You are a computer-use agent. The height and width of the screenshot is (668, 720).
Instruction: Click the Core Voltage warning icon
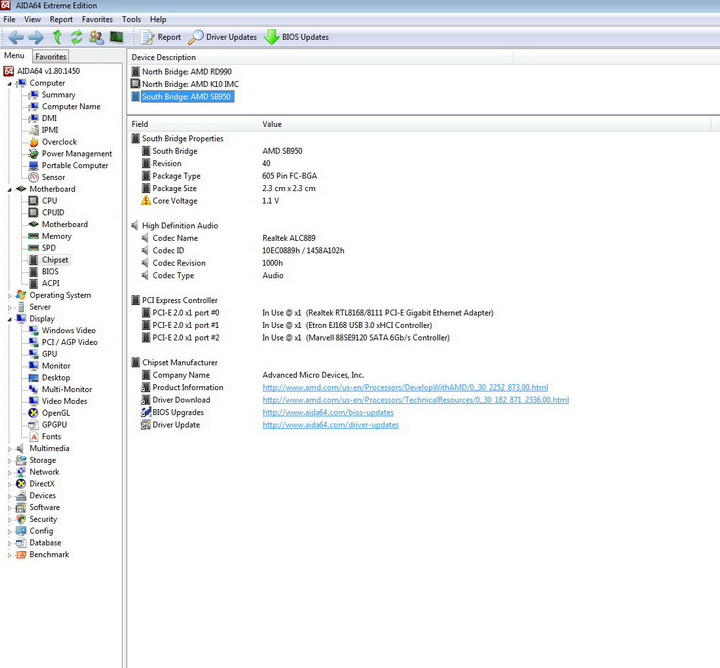tap(146, 201)
